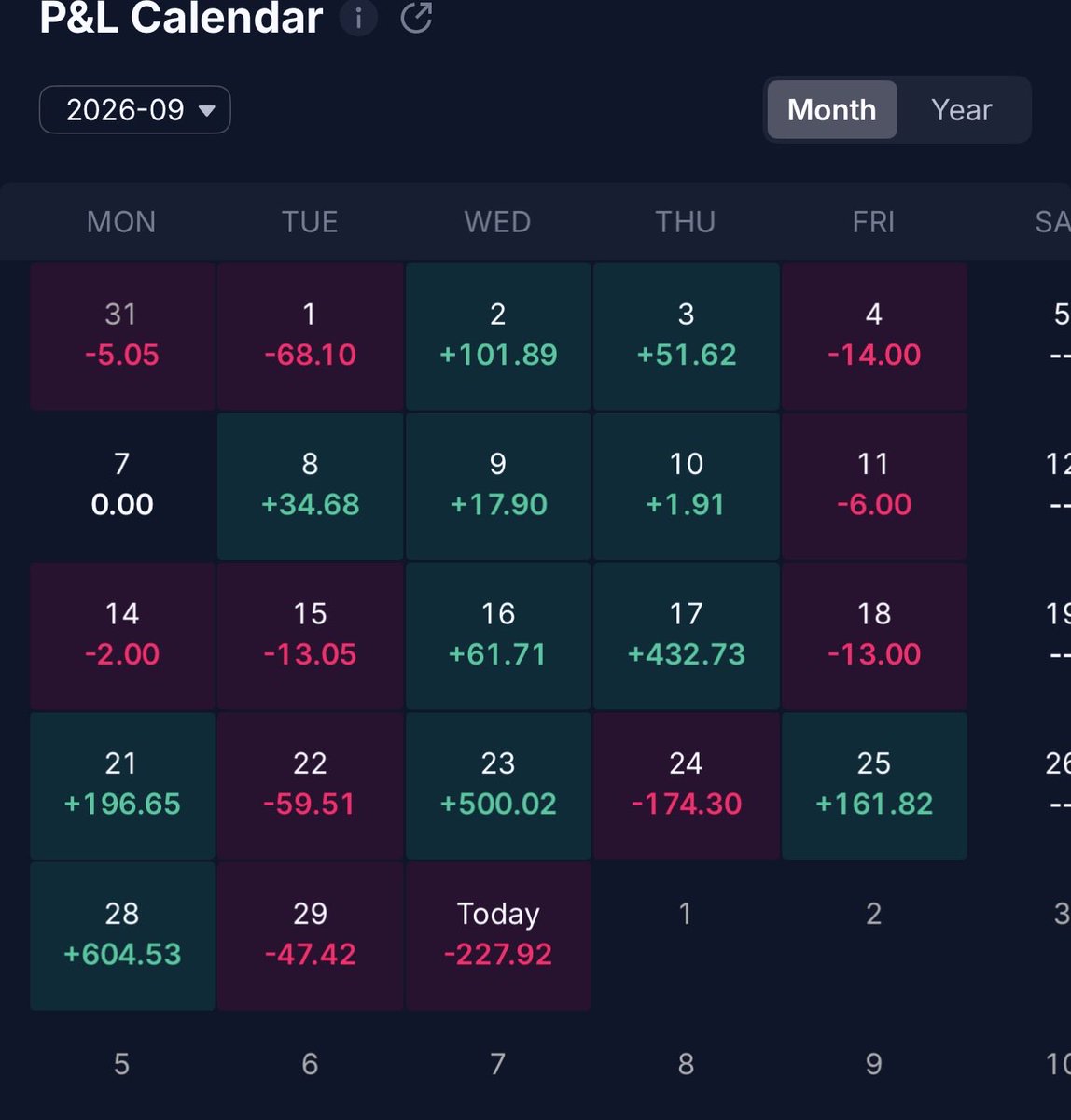The height and width of the screenshot is (1120, 1071).
Task: Select day 24 showing -174.30 loss
Action: click(686, 786)
